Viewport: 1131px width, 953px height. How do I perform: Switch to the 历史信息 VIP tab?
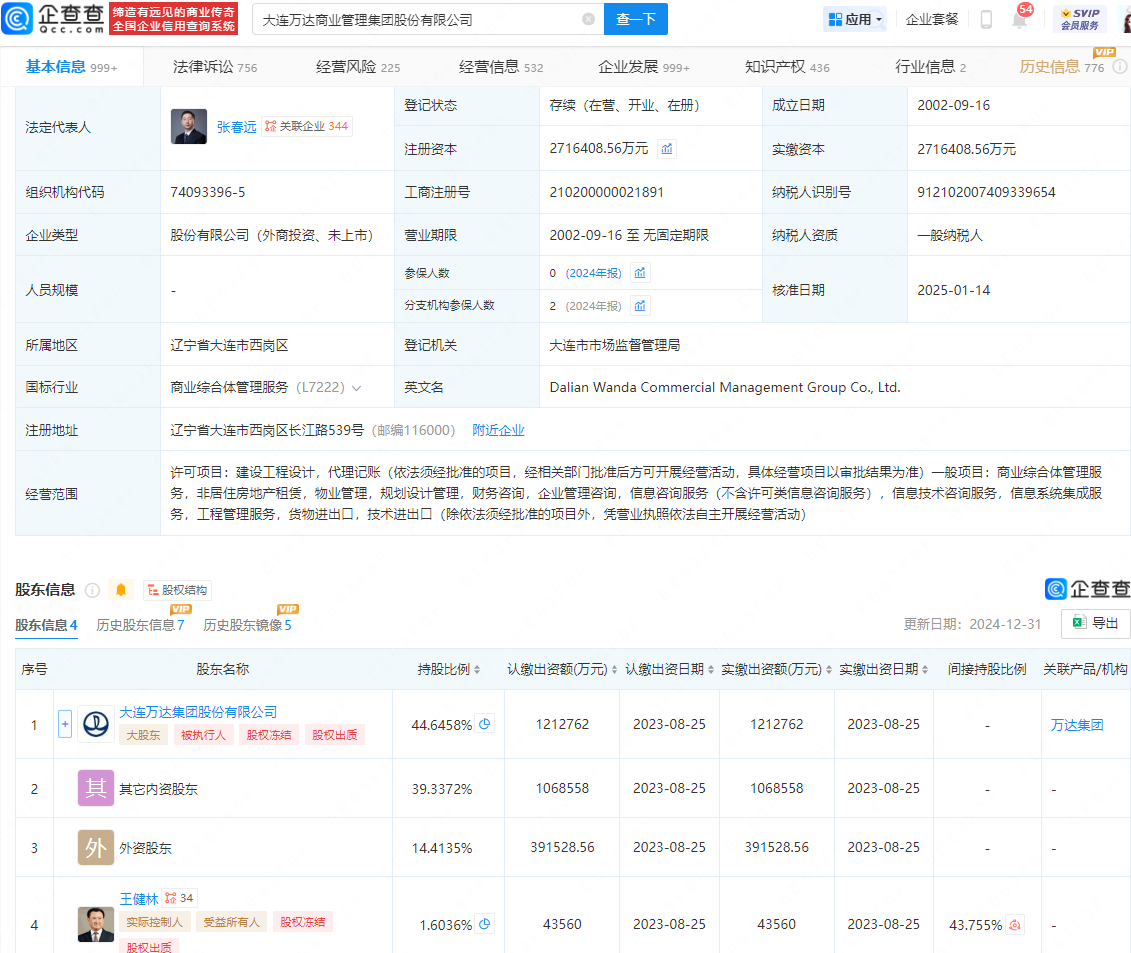[x=1062, y=67]
